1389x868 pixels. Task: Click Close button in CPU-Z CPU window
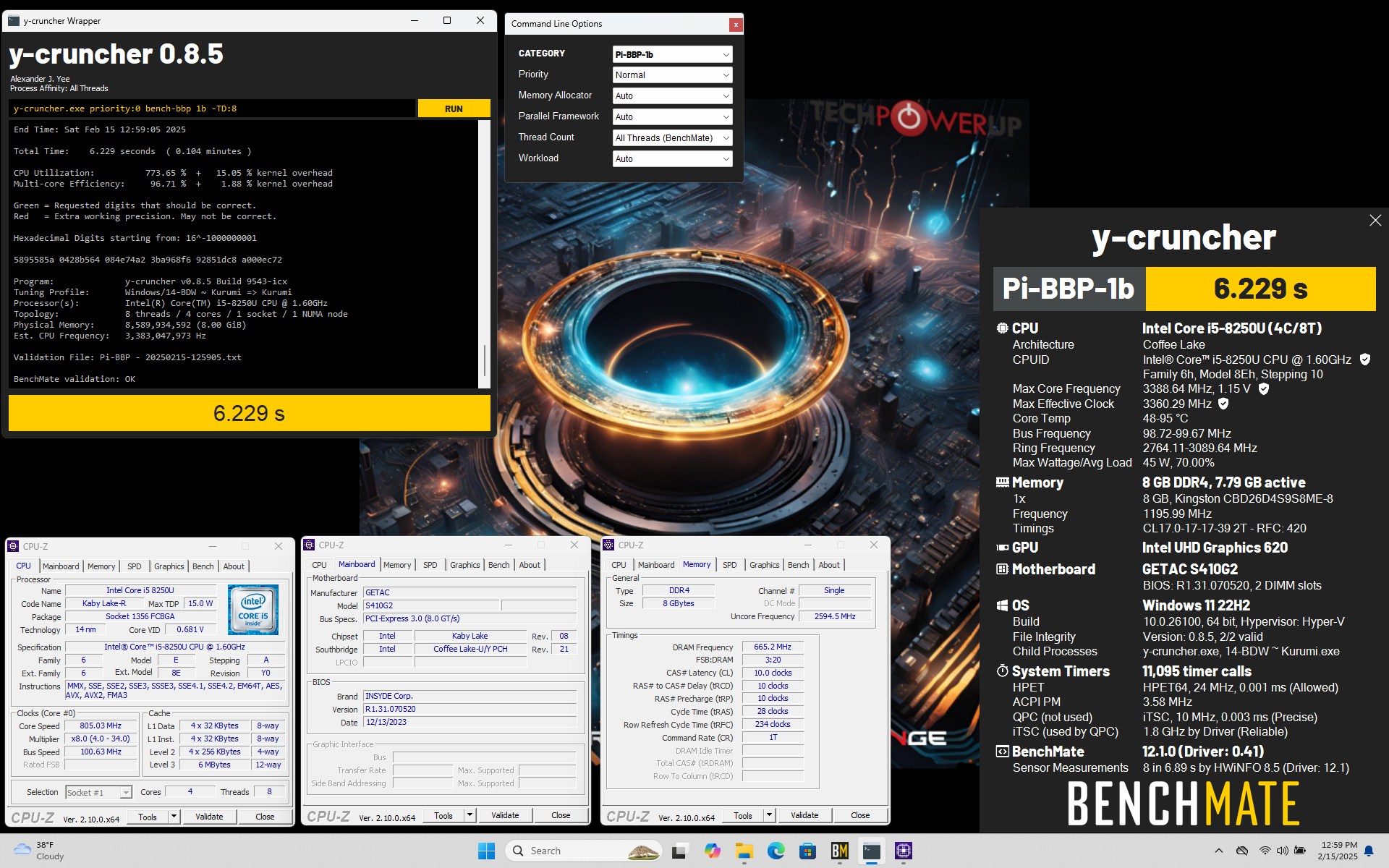point(265,817)
